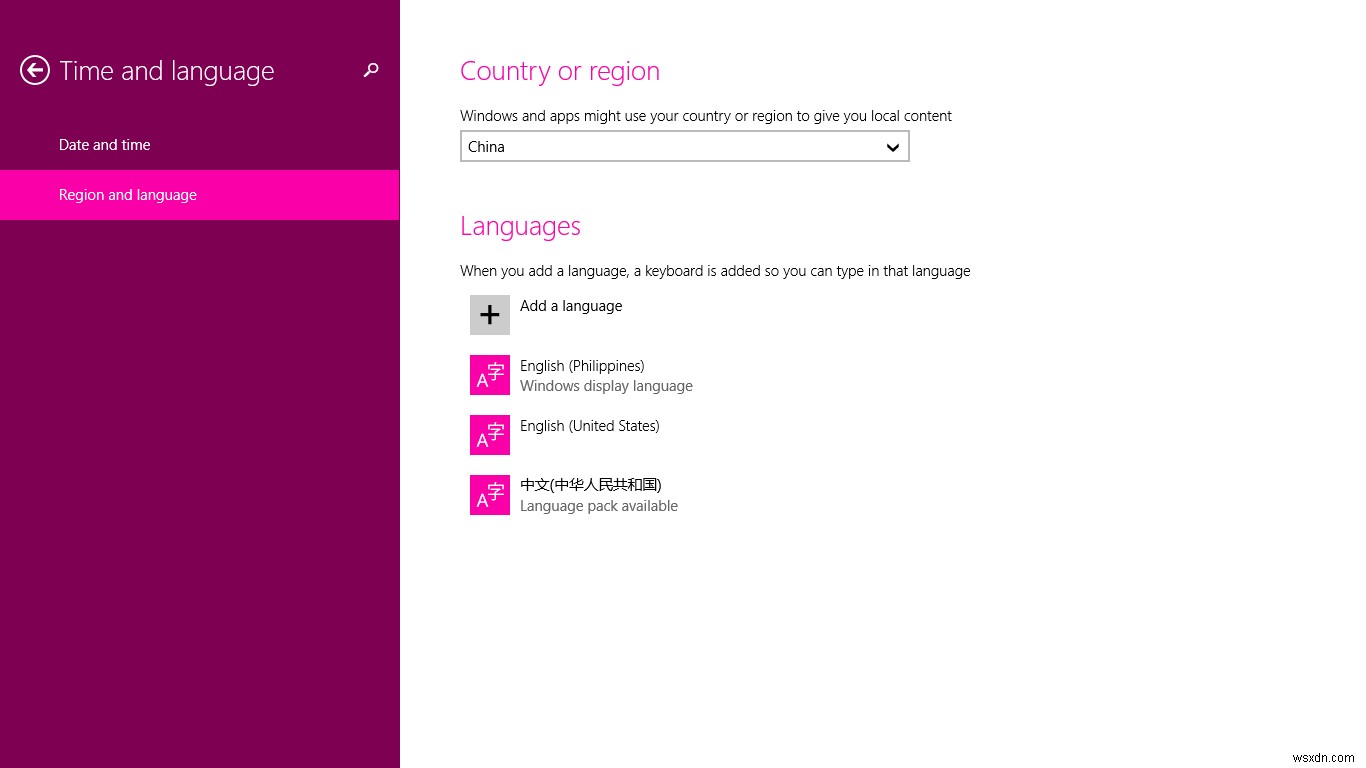This screenshot has height=768, width=1366.
Task: Click the Country or region heading
Action: [559, 70]
